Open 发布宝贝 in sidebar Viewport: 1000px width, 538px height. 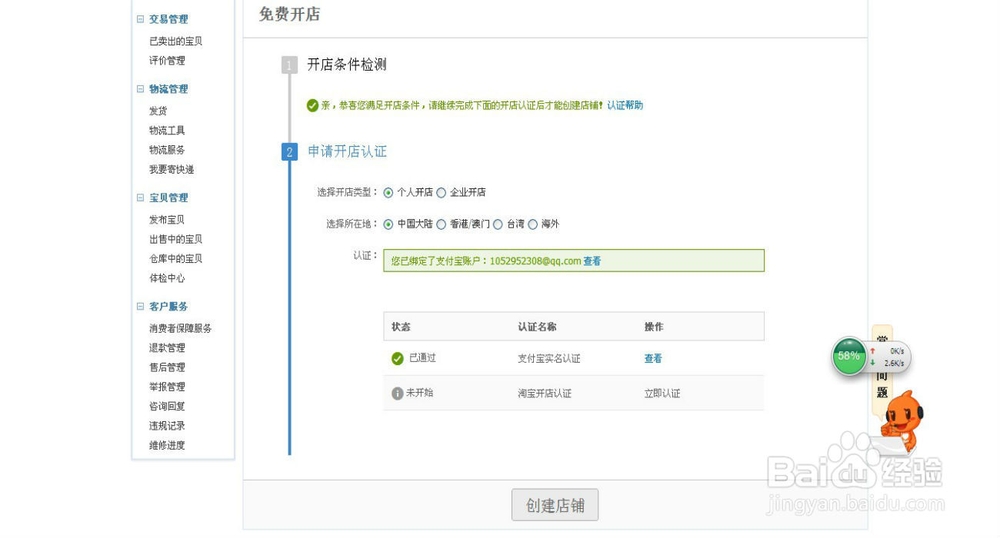point(167,219)
